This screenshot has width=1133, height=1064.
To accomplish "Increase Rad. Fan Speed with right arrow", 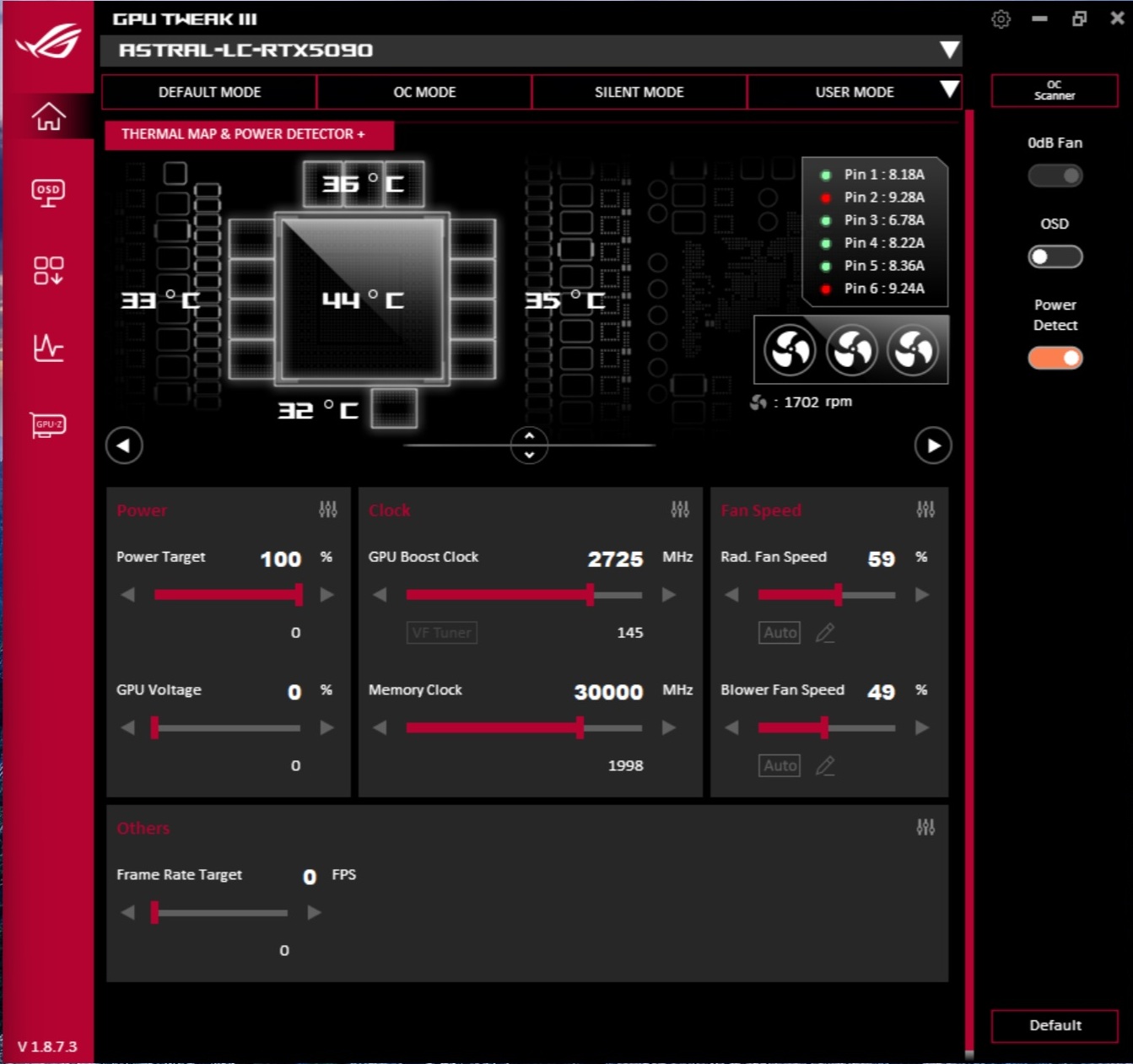I will pos(922,595).
